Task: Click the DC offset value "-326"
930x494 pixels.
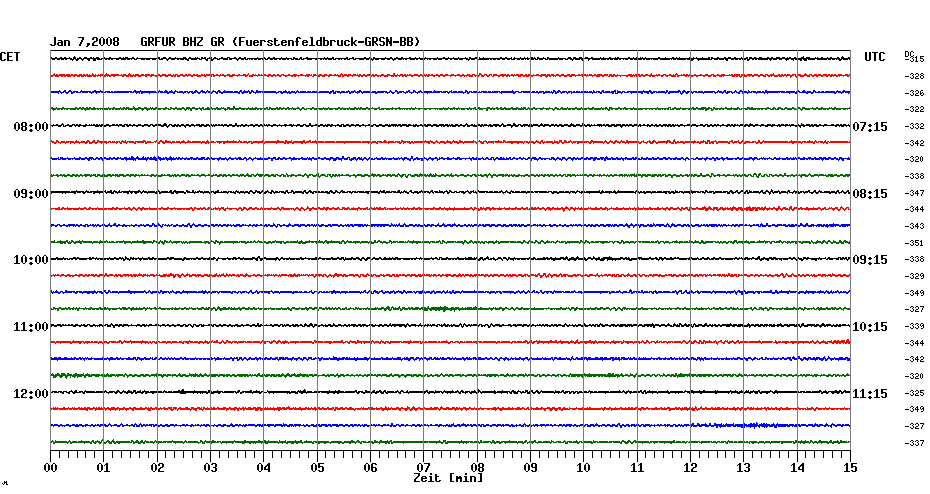Action: pyautogui.click(x=915, y=93)
